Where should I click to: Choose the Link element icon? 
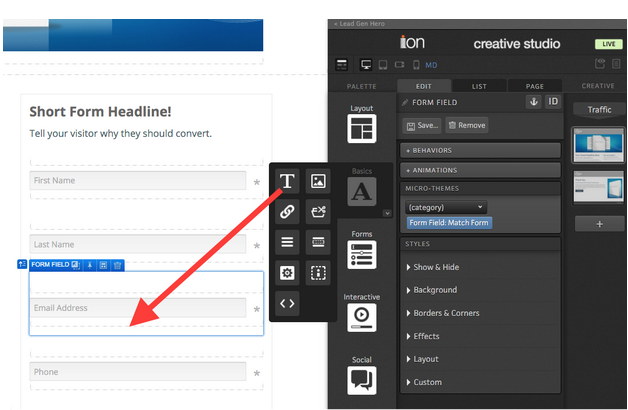point(287,211)
